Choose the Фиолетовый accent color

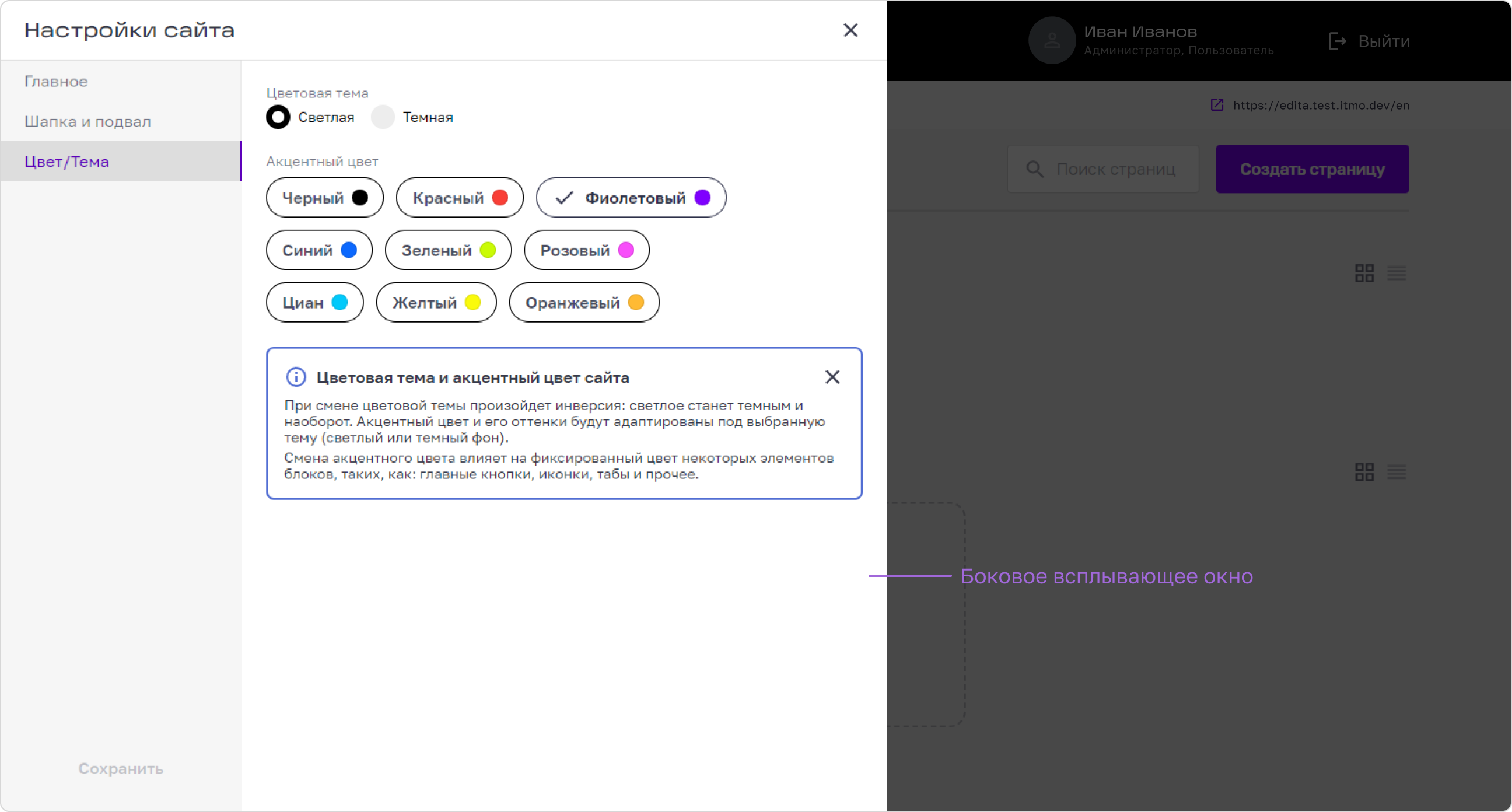tap(631, 198)
